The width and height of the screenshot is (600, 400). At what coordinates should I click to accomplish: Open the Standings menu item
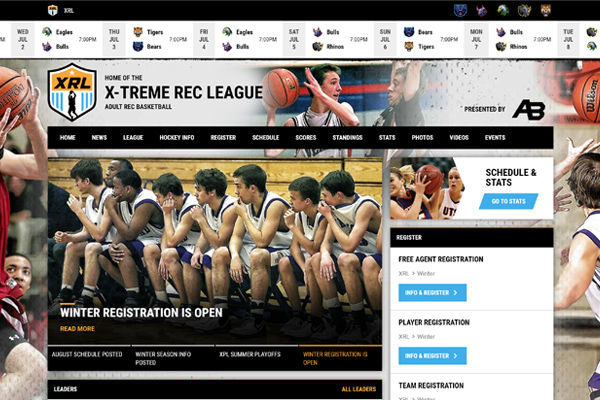click(347, 137)
